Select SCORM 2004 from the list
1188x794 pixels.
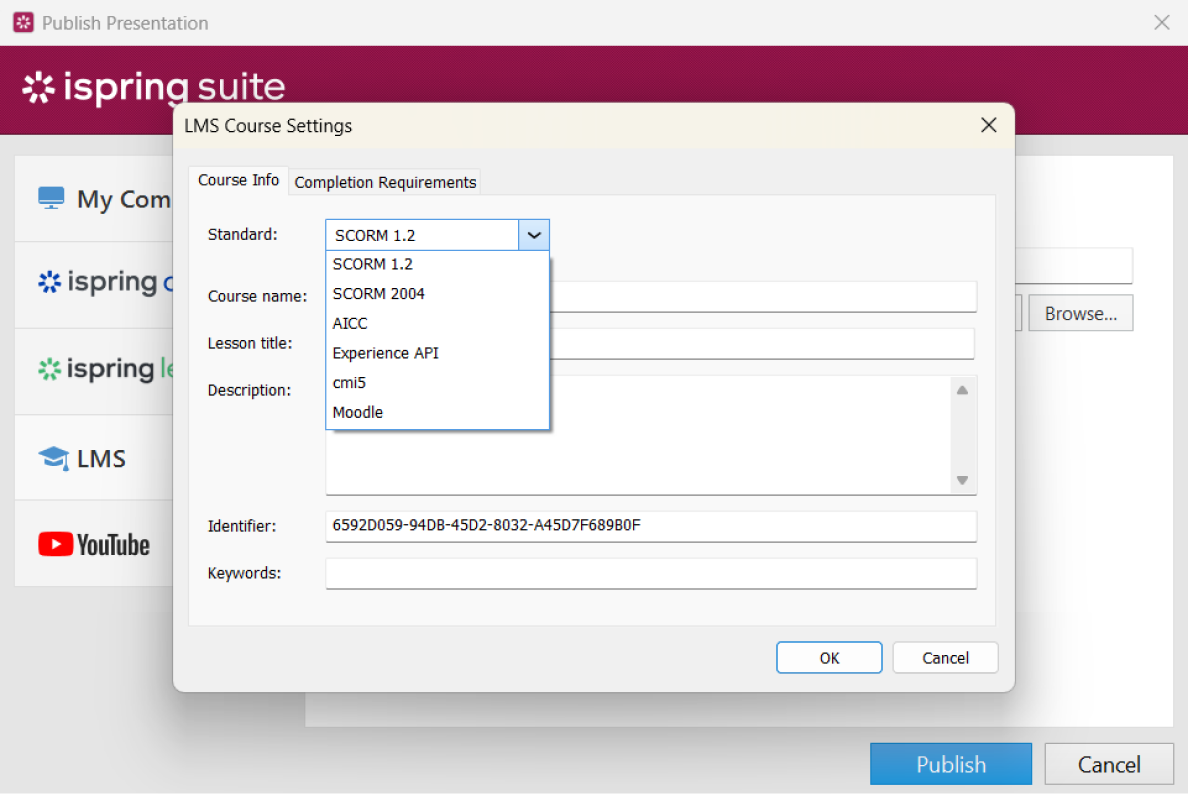point(379,293)
